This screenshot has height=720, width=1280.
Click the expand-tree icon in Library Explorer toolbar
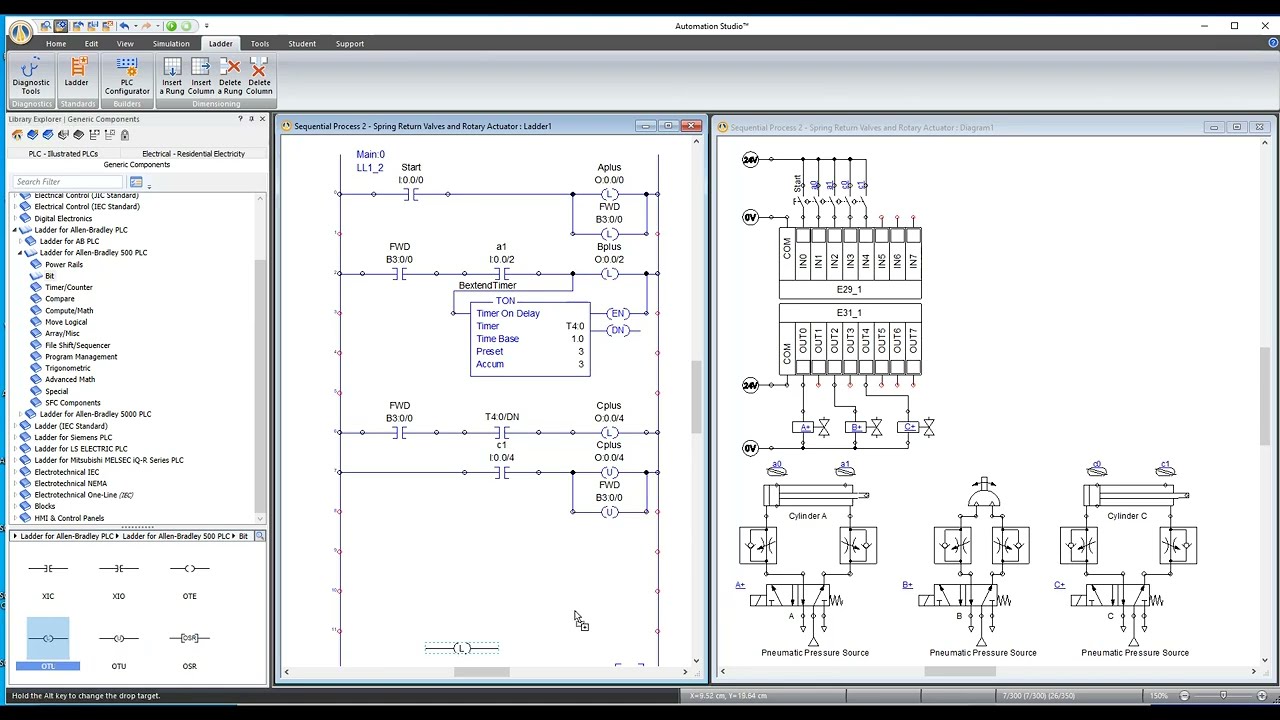click(95, 135)
